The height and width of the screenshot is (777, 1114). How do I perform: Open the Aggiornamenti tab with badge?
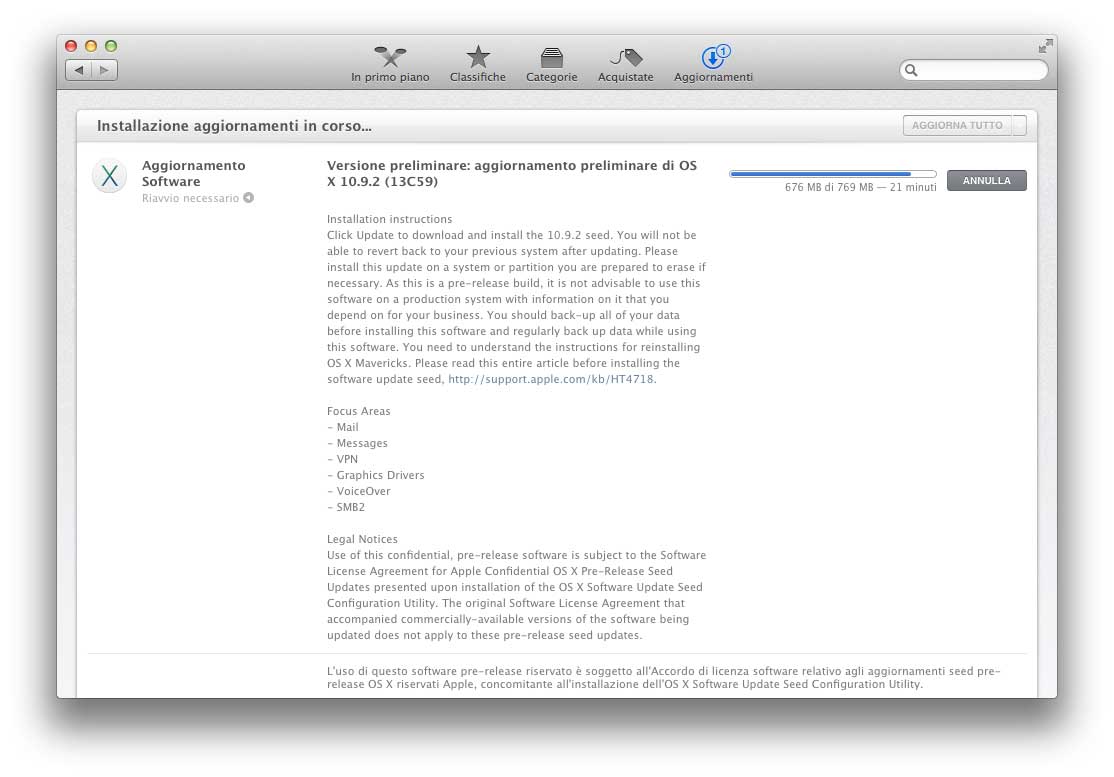click(713, 65)
